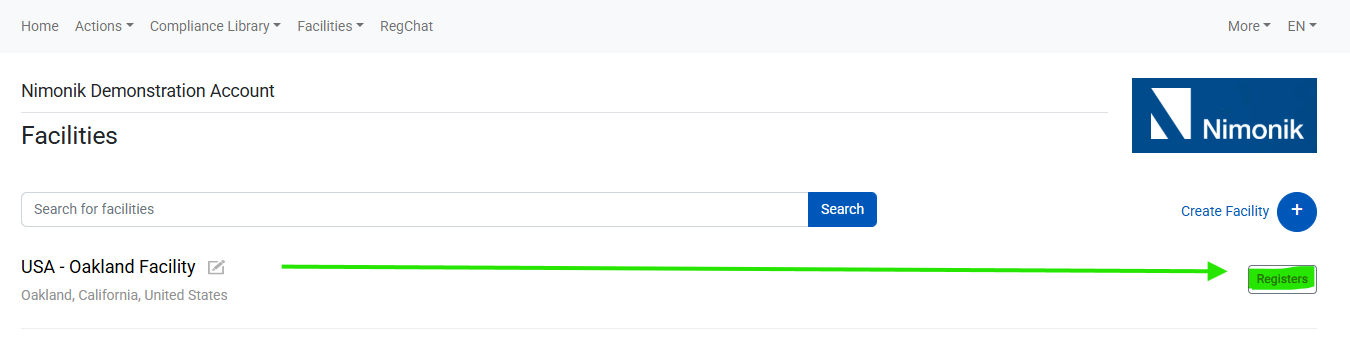Open Registers for the Oakland Facility

(x=1282, y=279)
